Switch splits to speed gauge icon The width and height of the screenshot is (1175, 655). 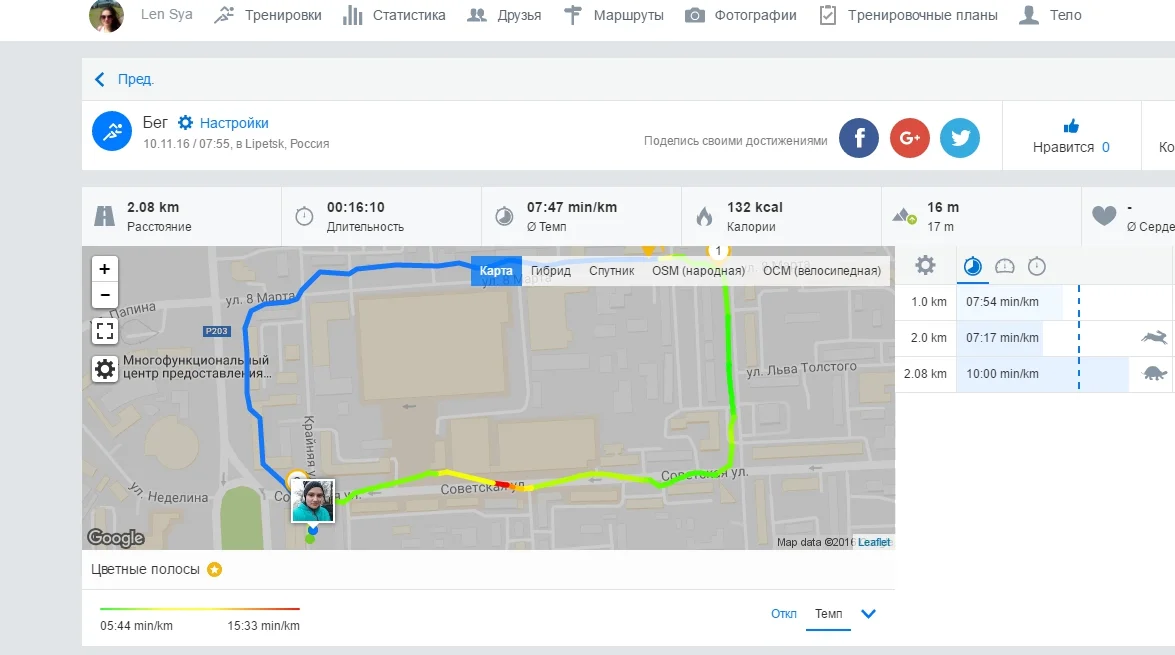click(1005, 266)
